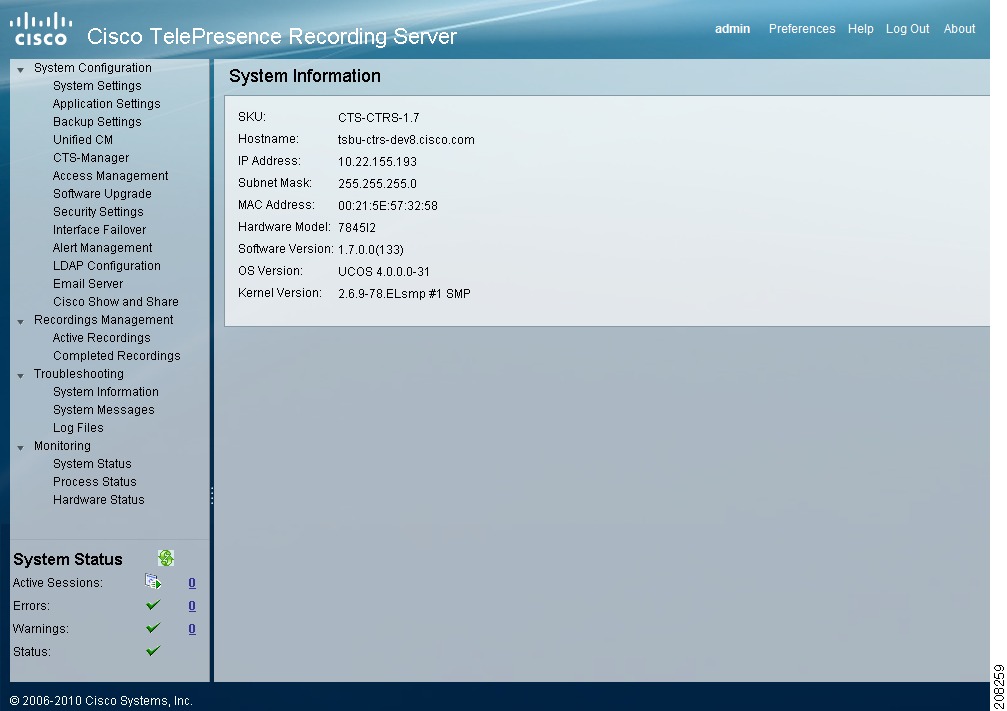
Task: Click the green check icon beside Status
Action: coord(153,651)
